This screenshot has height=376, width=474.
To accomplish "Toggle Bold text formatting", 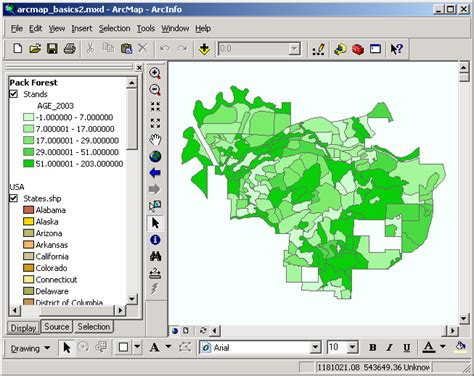I will point(373,348).
